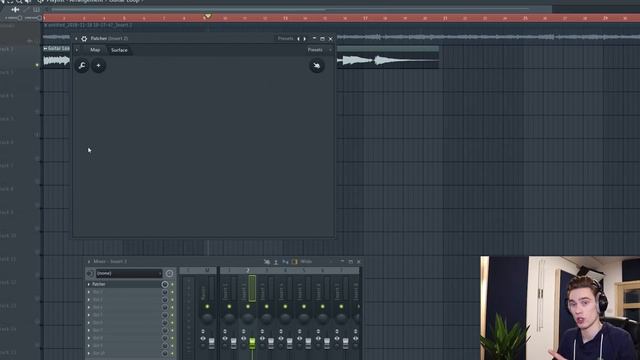Image resolution: width=640 pixels, height=360 pixels.
Task: Click the clock latency icon beside the (none) selector
Action: coord(169,273)
